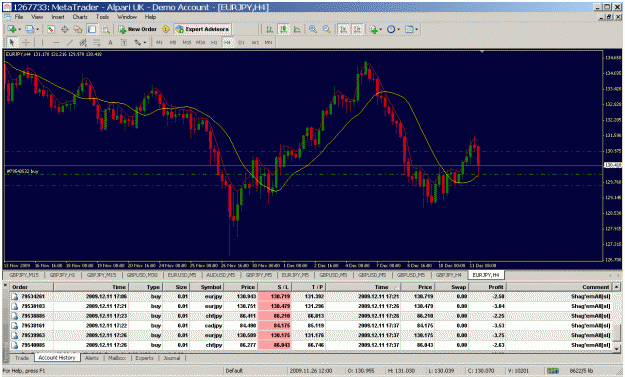Toggle the Terminal window icon
625x377 pixels.
pyautogui.click(x=92, y=29)
